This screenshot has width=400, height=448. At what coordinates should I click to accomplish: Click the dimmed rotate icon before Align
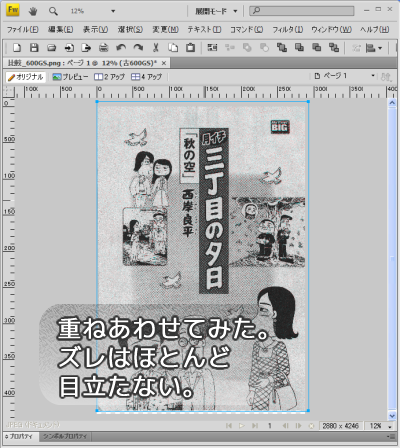356,48
